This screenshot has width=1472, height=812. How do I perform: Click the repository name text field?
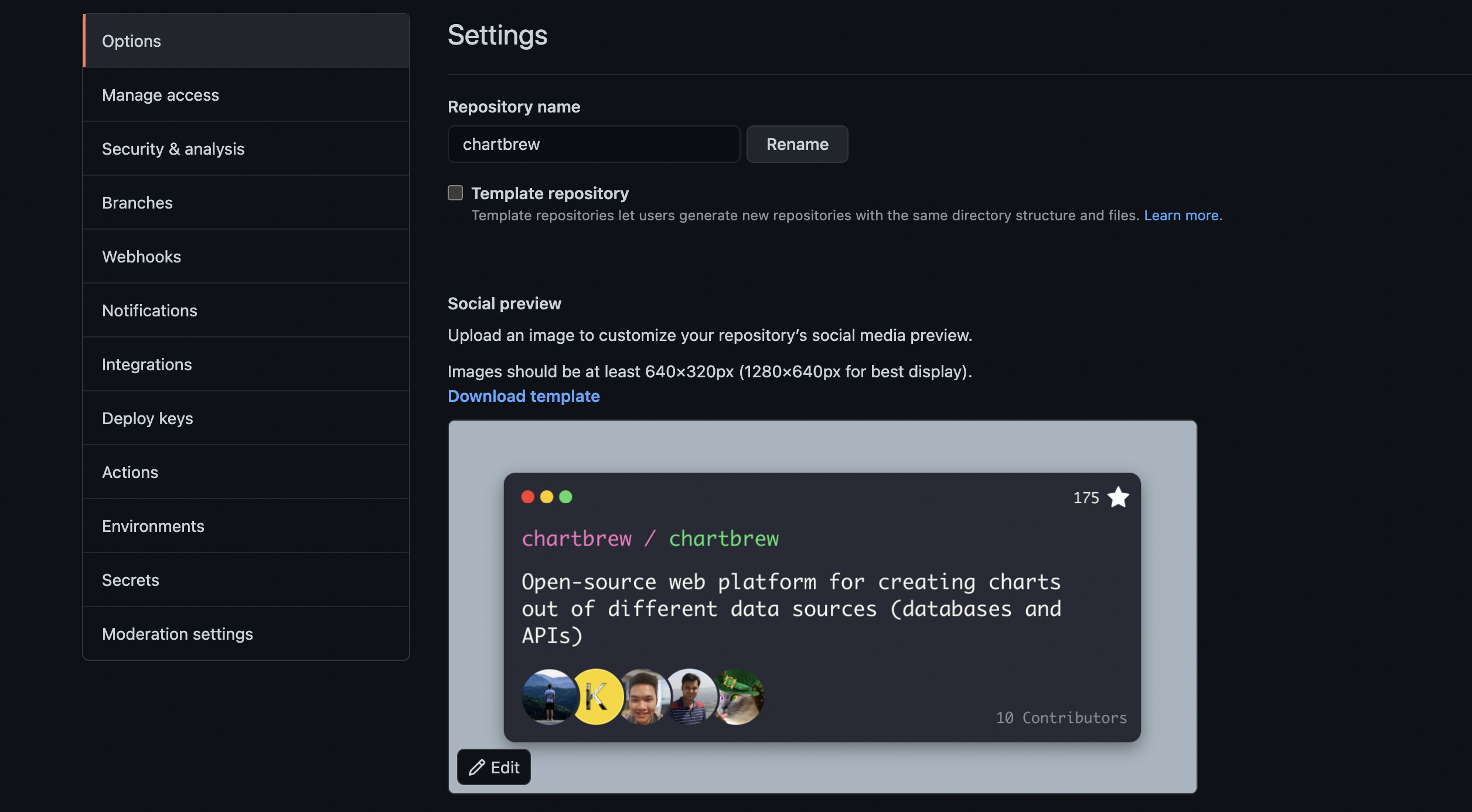coord(593,144)
